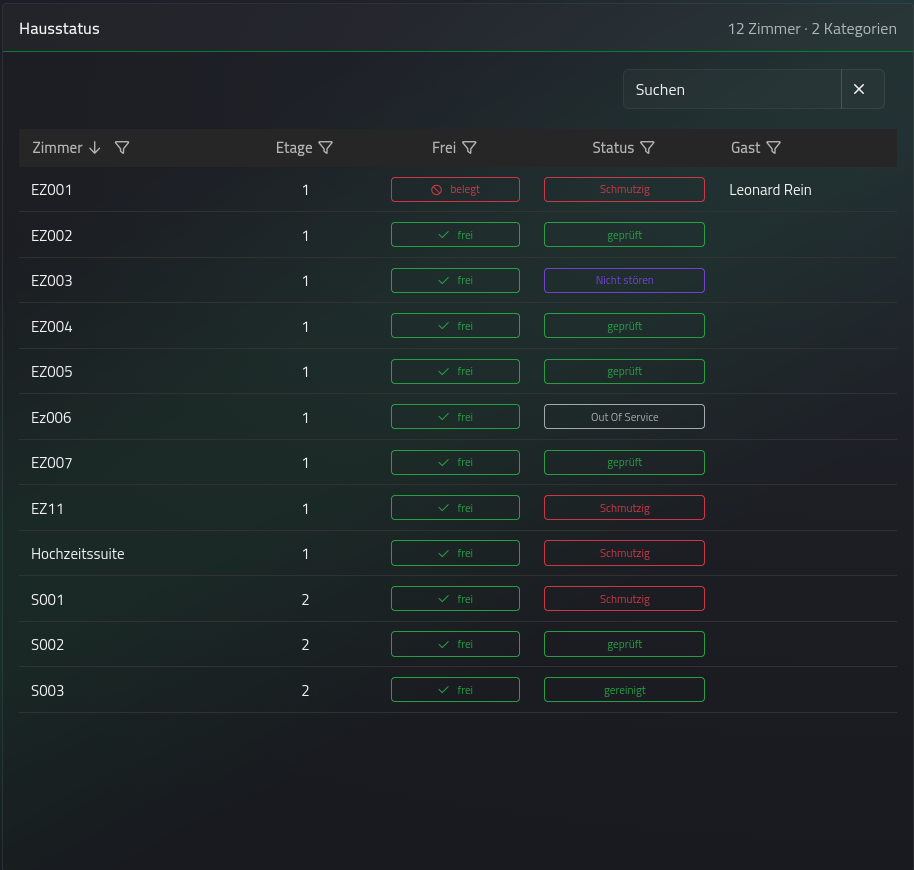Click the frei badge for EZ002
The width and height of the screenshot is (914, 870).
(x=455, y=235)
